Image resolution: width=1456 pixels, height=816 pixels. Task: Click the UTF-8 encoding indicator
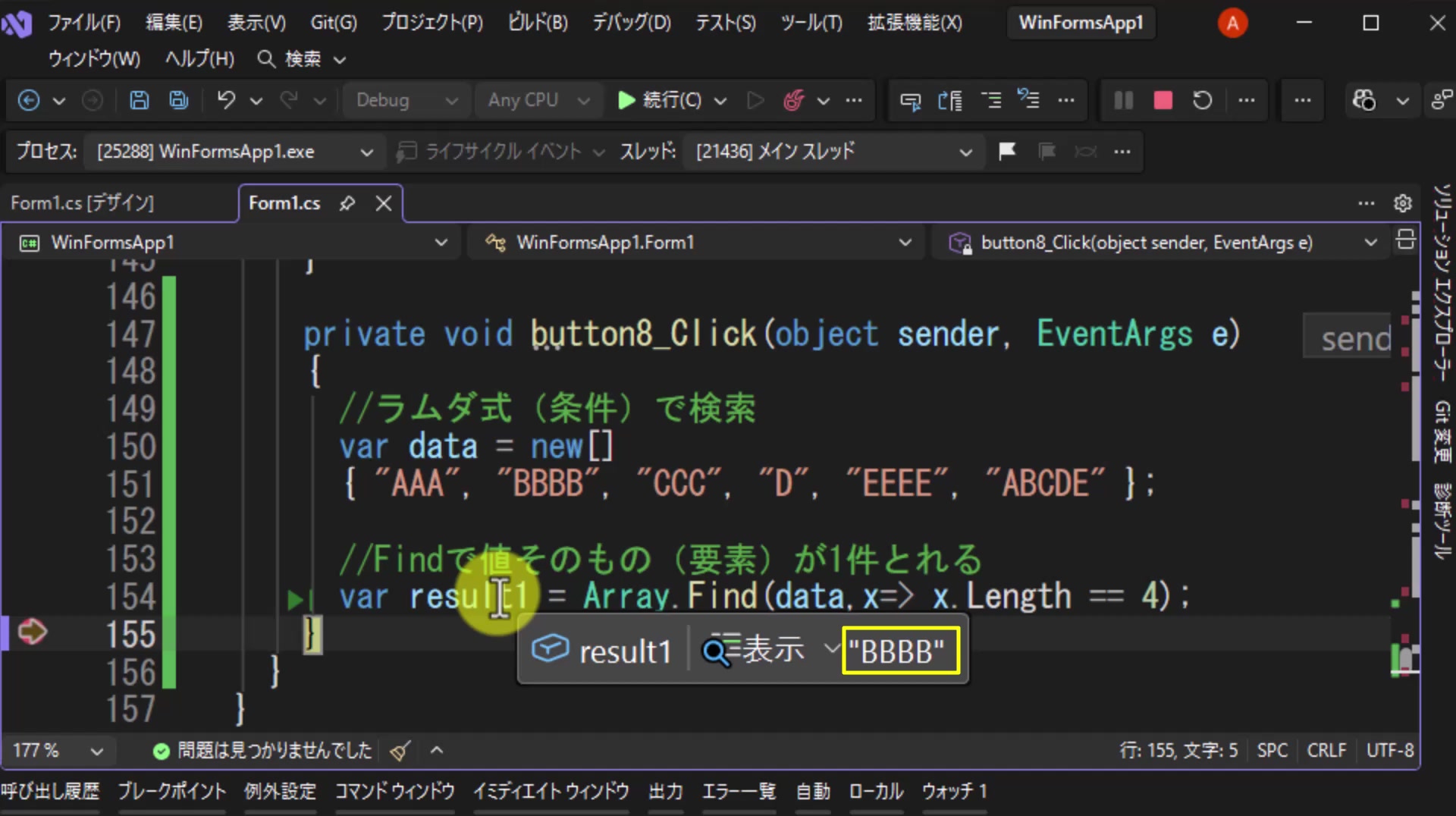pyautogui.click(x=1389, y=751)
